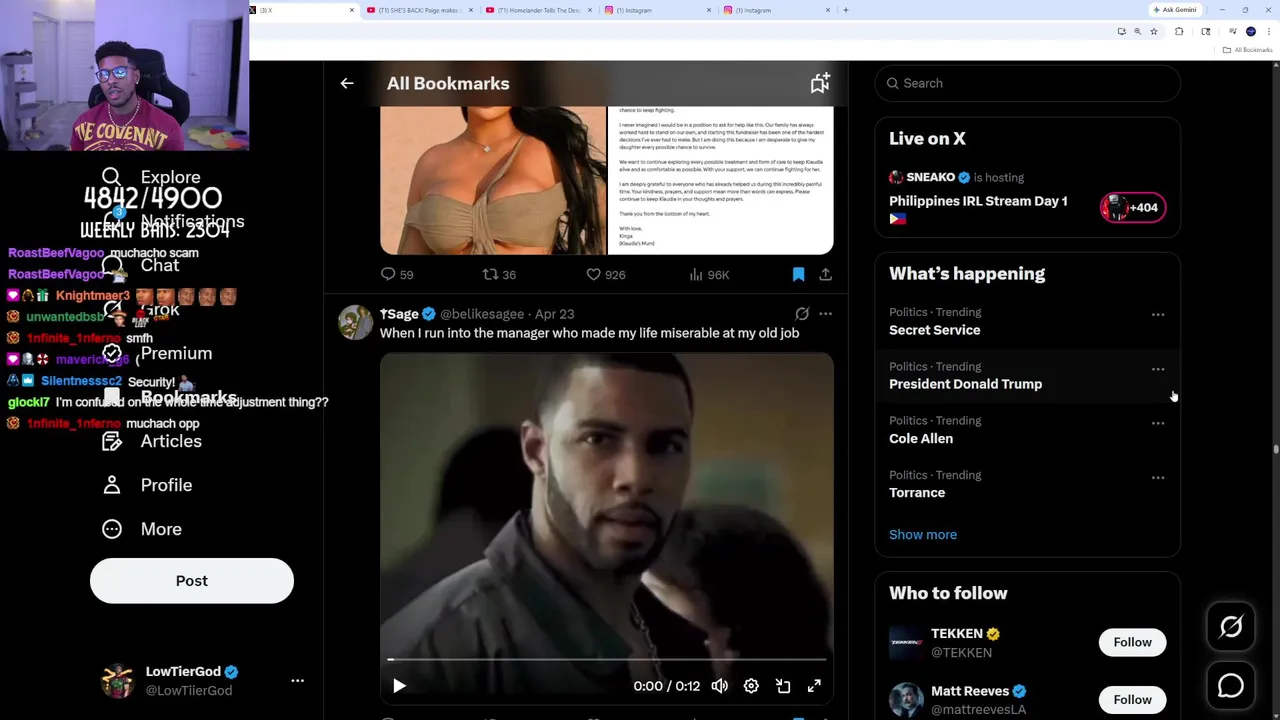Open the TEKKEN profile avatar
Image resolution: width=1280 pixels, height=720 pixels.
pyautogui.click(x=906, y=642)
